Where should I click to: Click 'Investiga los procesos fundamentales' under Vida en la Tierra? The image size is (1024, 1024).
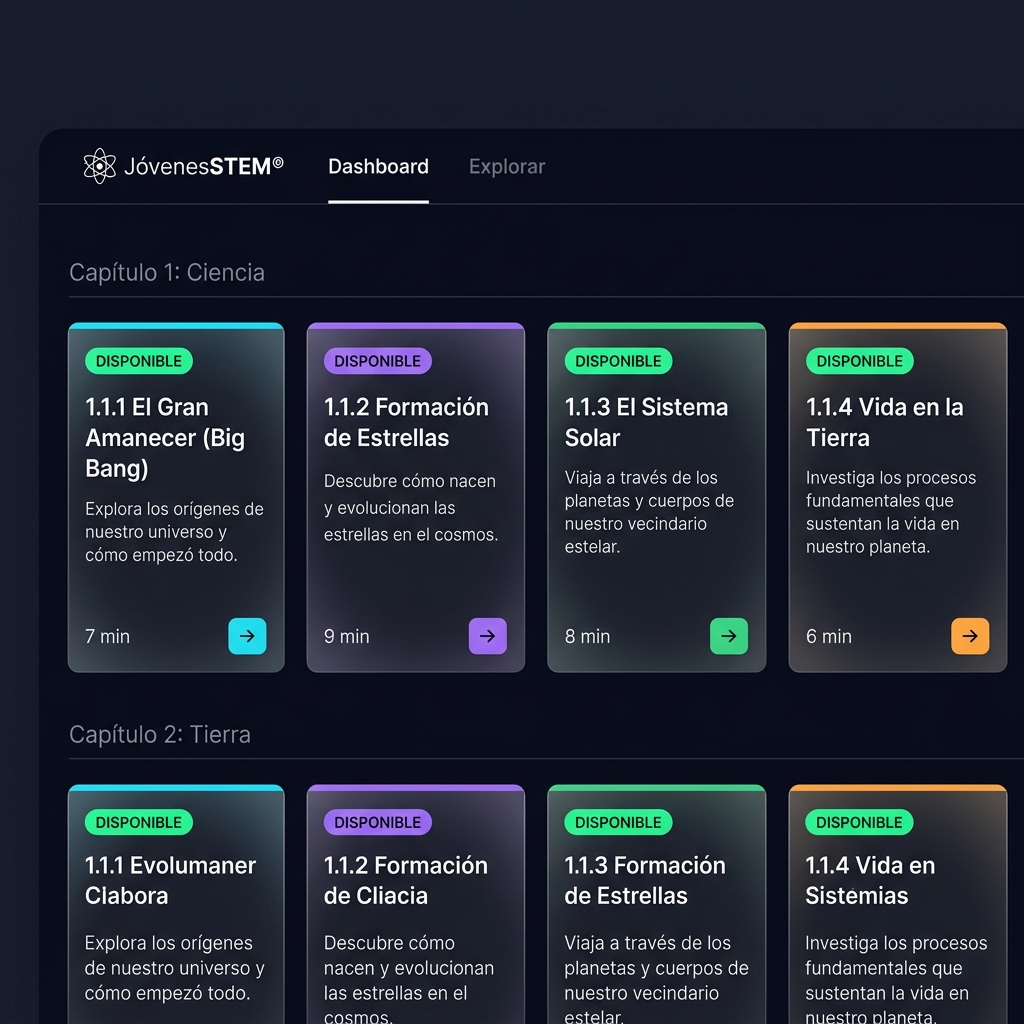891,512
